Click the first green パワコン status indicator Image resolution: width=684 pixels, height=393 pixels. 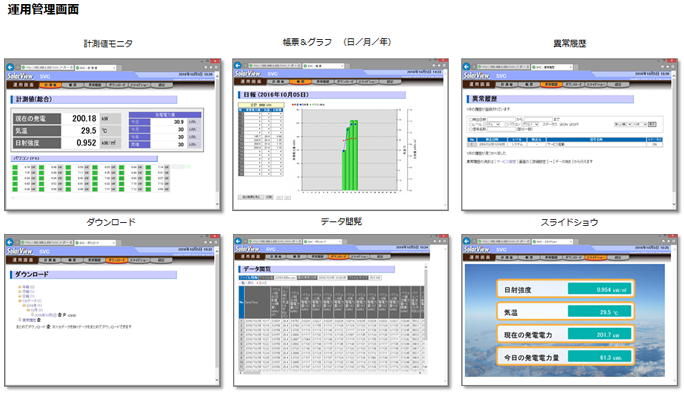point(15,167)
